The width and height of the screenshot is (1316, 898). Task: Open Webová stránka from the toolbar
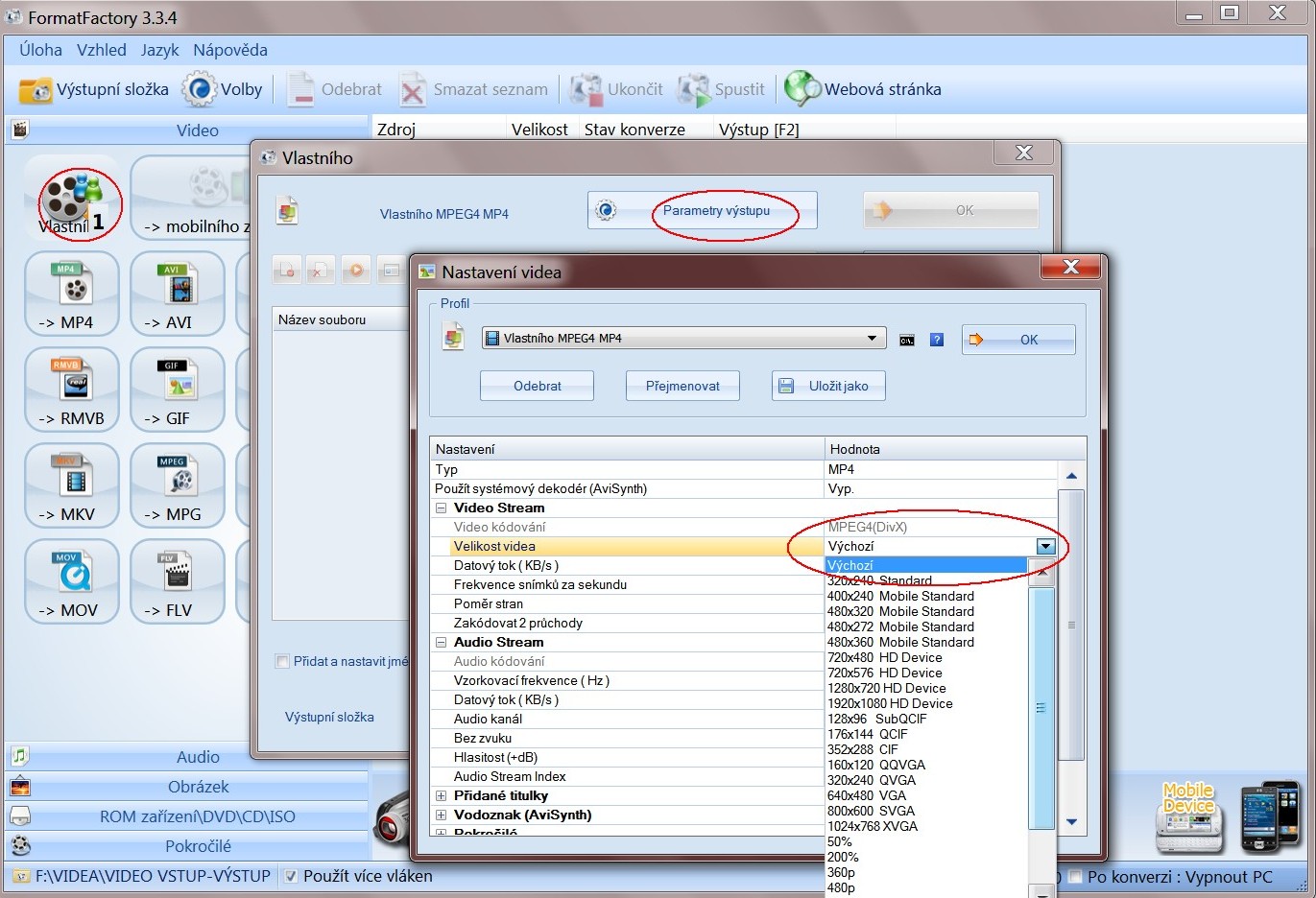pos(863,89)
